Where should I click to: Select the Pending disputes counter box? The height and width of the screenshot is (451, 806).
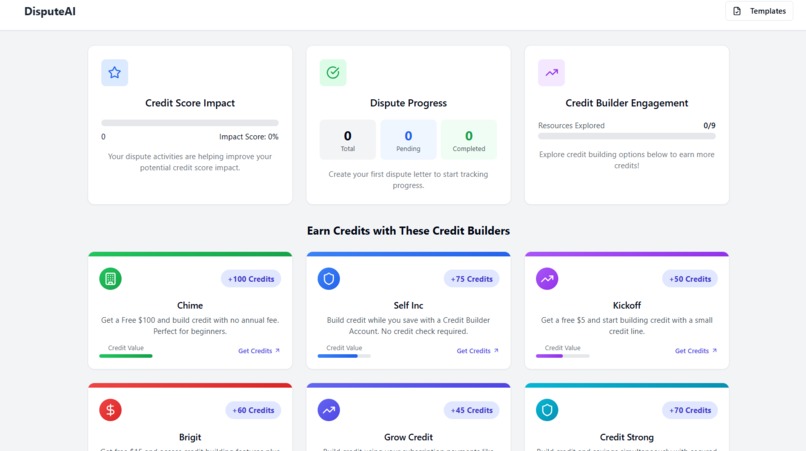pyautogui.click(x=408, y=140)
